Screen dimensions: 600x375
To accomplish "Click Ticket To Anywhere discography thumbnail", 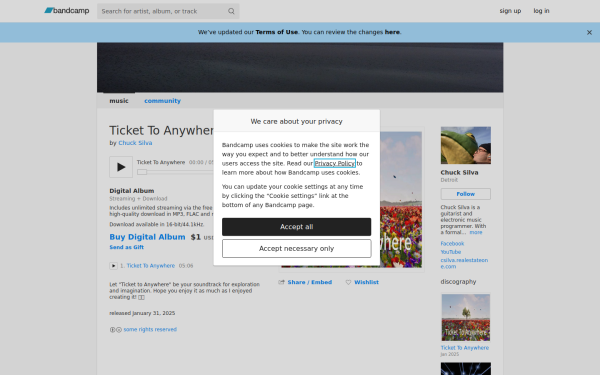I will coord(466,317).
